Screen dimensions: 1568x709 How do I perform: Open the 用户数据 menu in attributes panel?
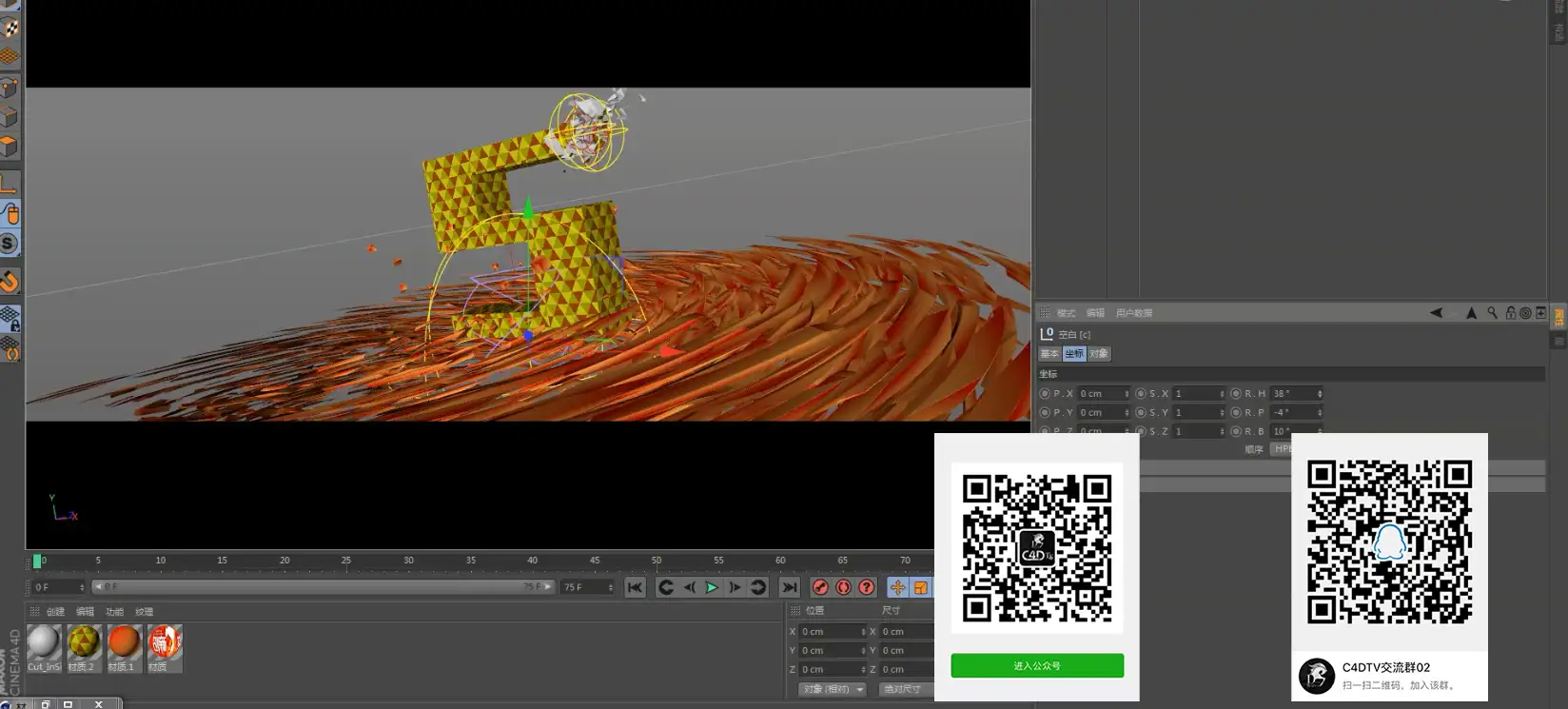1134,313
